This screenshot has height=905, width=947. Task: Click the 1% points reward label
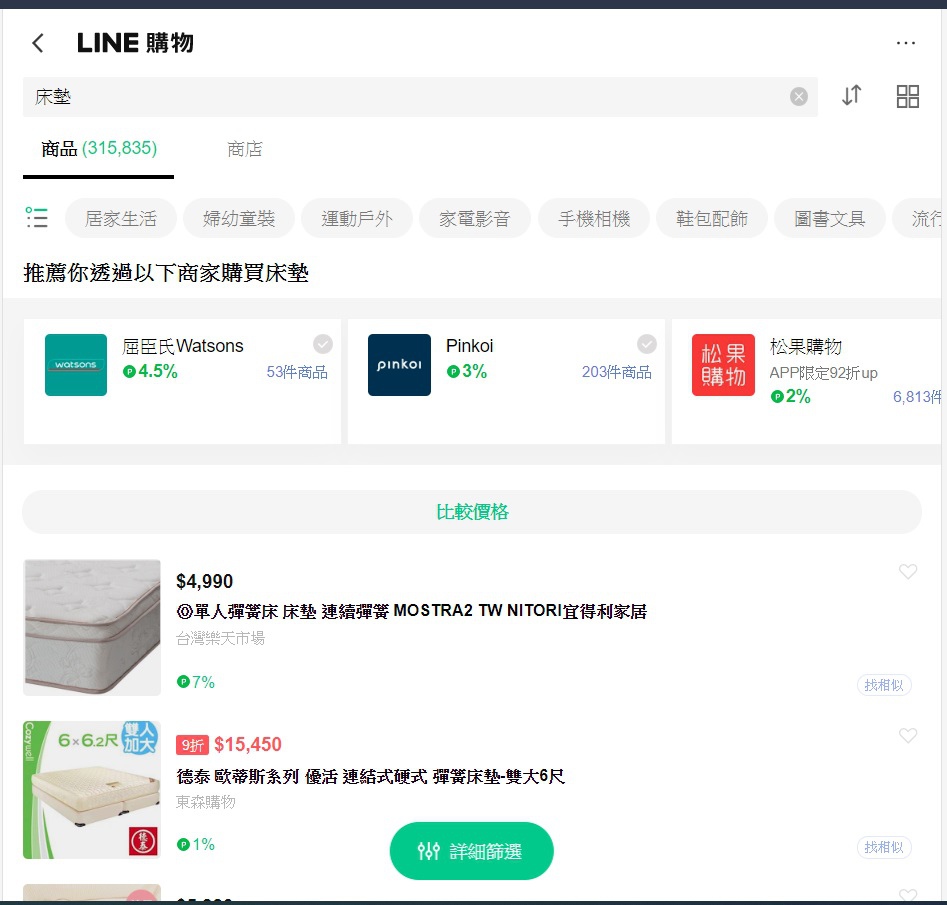[x=196, y=844]
